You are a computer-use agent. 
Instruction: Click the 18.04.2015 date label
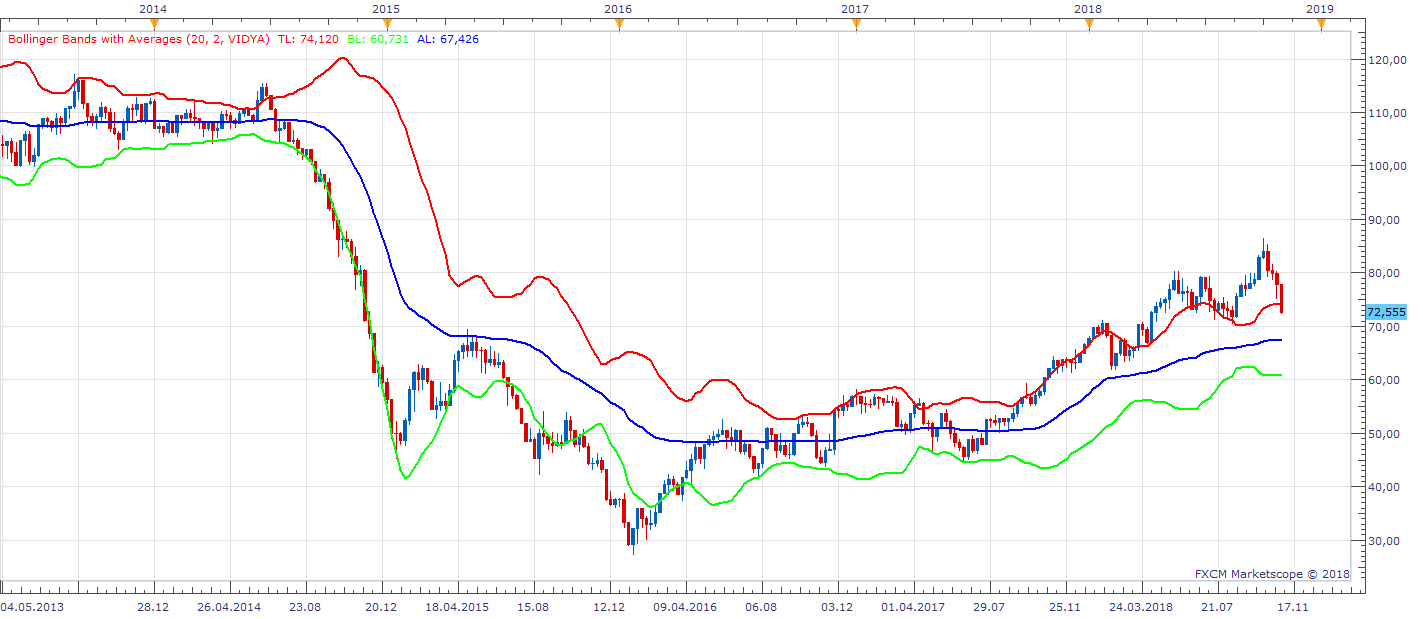click(x=457, y=607)
